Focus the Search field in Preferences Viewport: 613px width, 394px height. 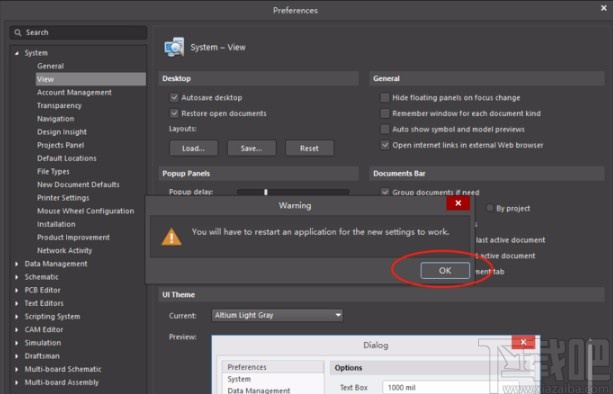[x=79, y=33]
